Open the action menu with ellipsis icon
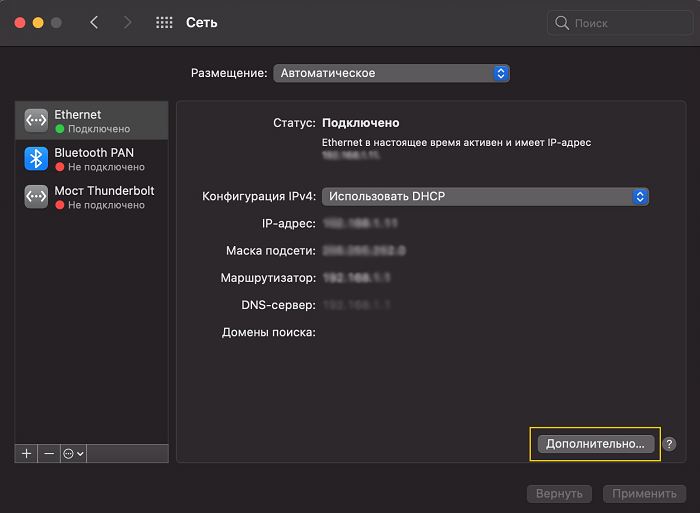Screen dimensions: 700x513 [x=73, y=453]
